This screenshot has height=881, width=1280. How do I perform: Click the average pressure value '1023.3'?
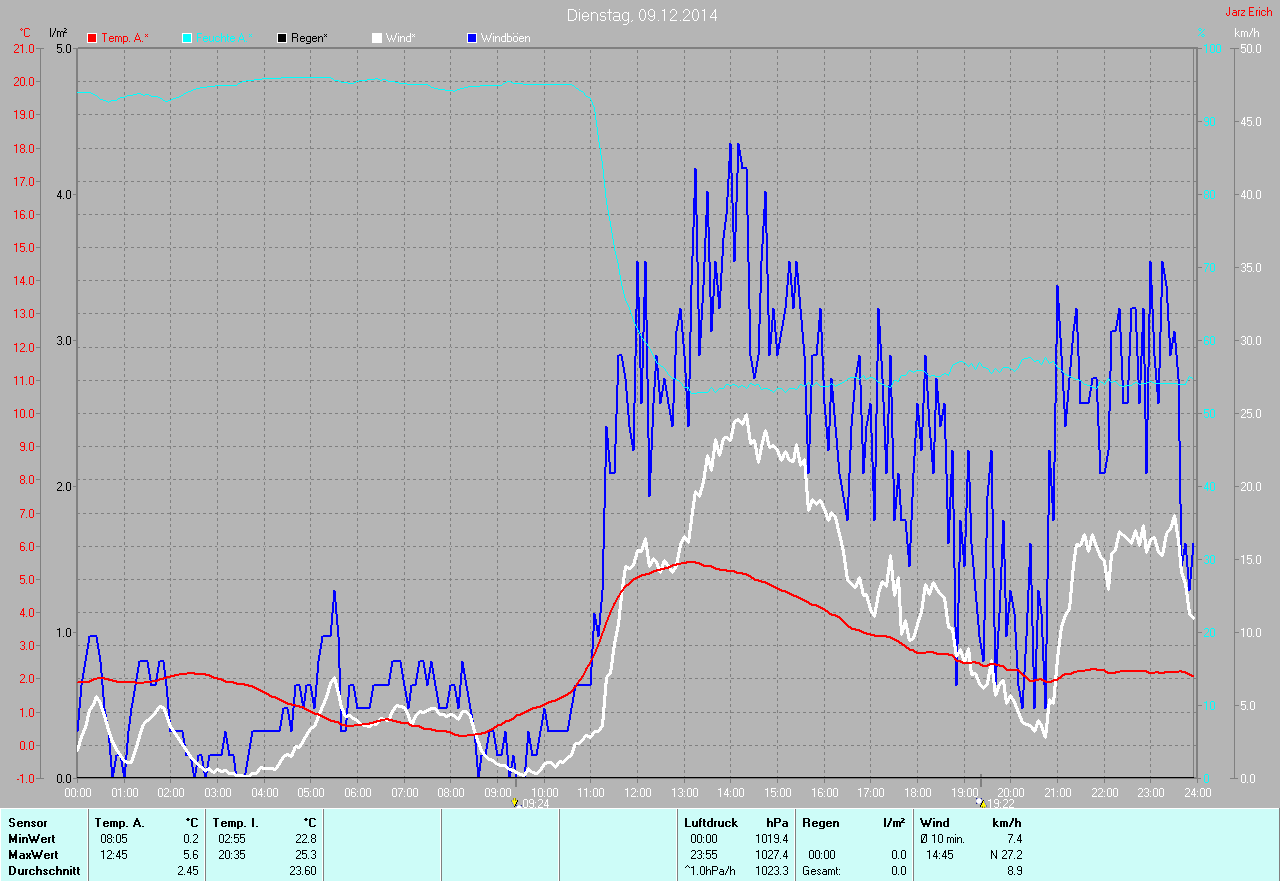(771, 871)
